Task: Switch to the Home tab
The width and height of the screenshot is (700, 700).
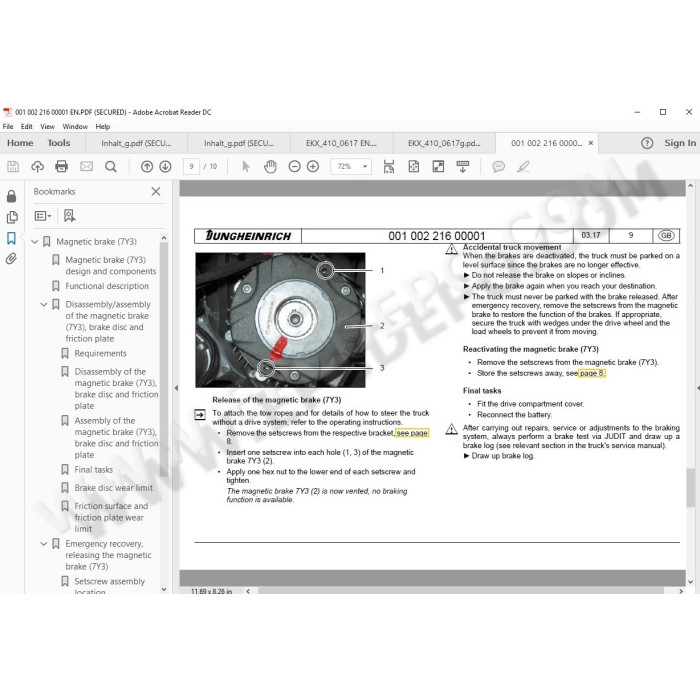Action: pos(20,143)
